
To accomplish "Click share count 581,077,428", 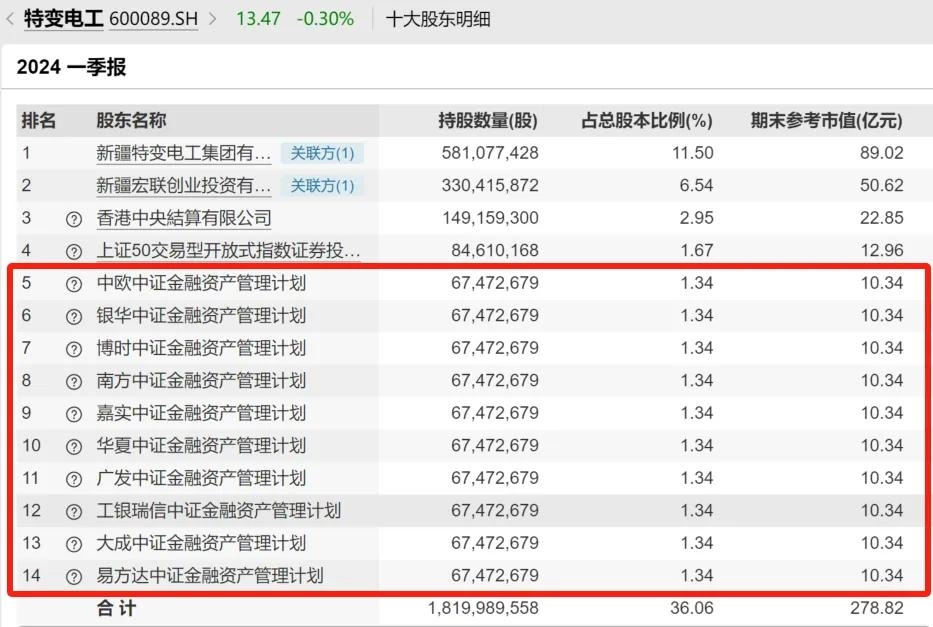I will click(x=490, y=153).
